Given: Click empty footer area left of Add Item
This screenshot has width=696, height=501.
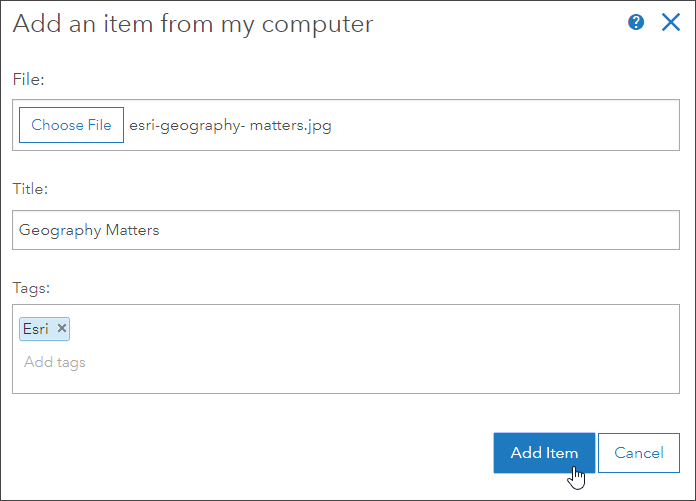Looking at the screenshot, I should [x=250, y=453].
